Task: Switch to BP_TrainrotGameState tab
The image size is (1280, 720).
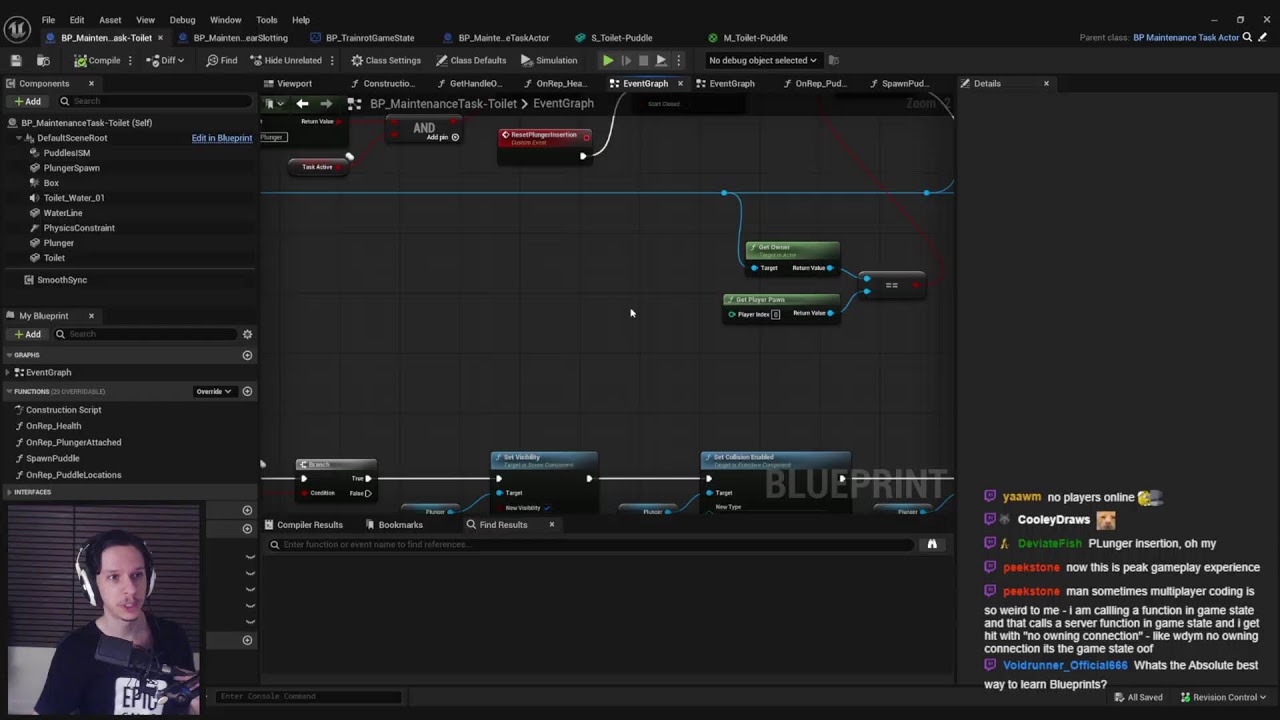Action: [x=362, y=38]
